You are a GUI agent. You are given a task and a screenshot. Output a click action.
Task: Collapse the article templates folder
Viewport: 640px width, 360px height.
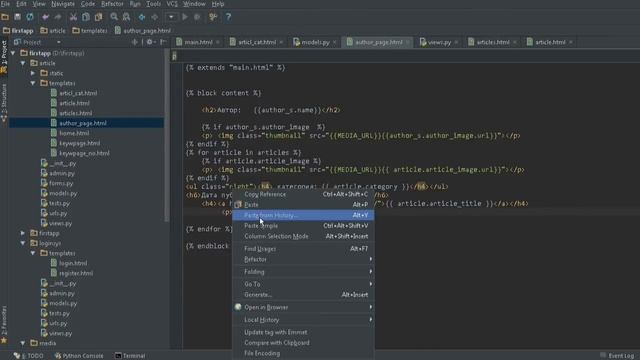[33, 83]
